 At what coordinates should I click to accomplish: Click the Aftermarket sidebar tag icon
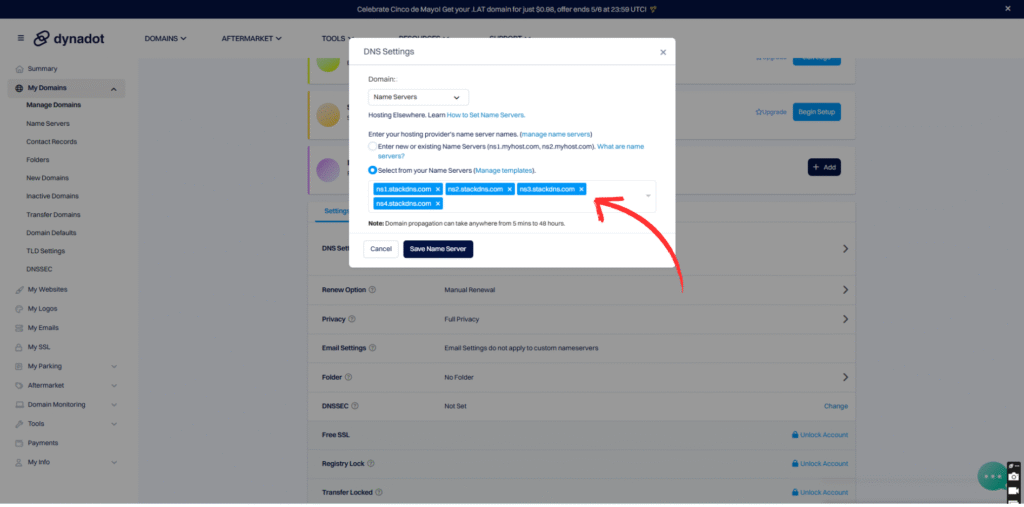coord(19,385)
